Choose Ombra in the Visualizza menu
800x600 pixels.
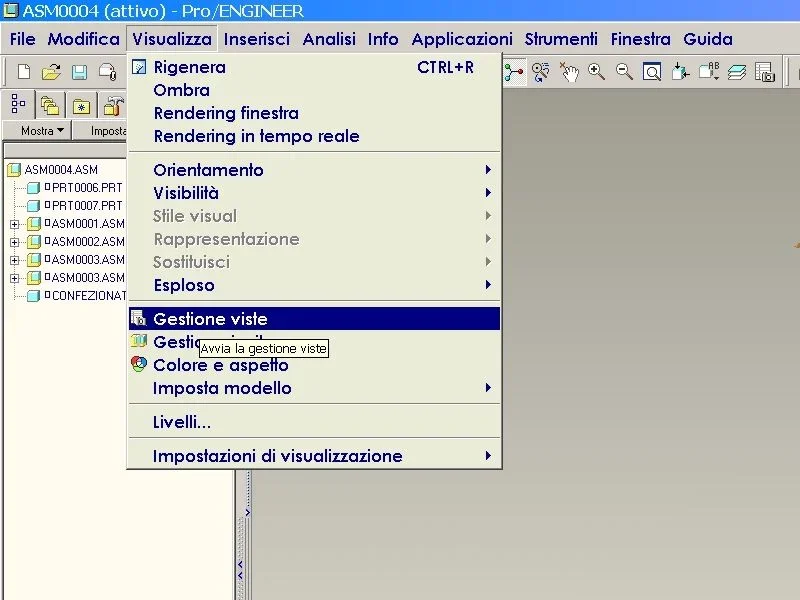pyautogui.click(x=314, y=90)
